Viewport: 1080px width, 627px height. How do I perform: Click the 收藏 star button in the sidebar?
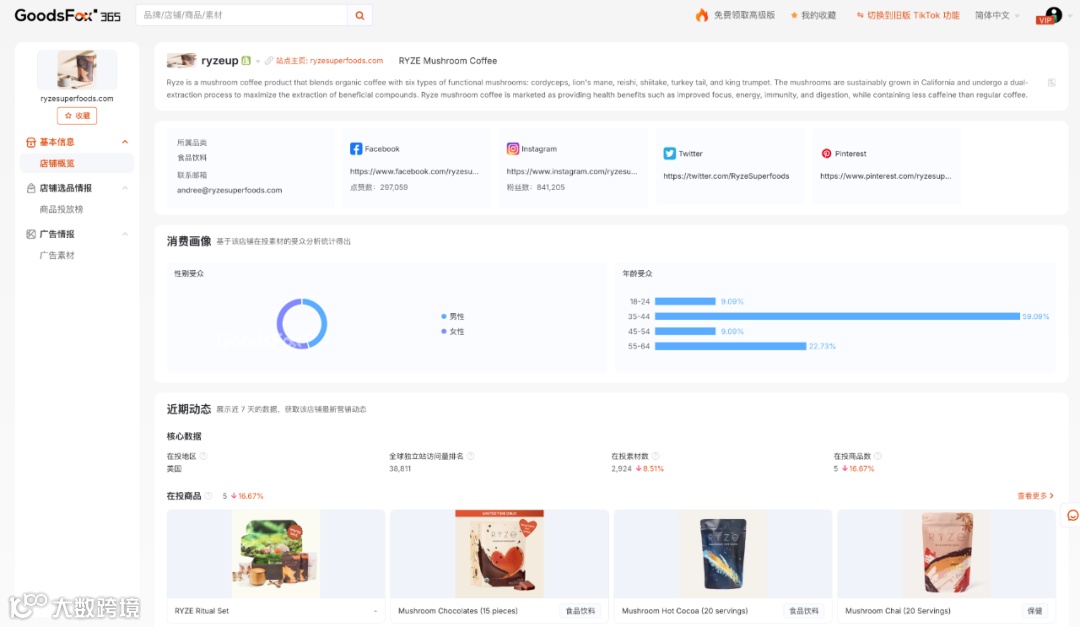pos(77,116)
